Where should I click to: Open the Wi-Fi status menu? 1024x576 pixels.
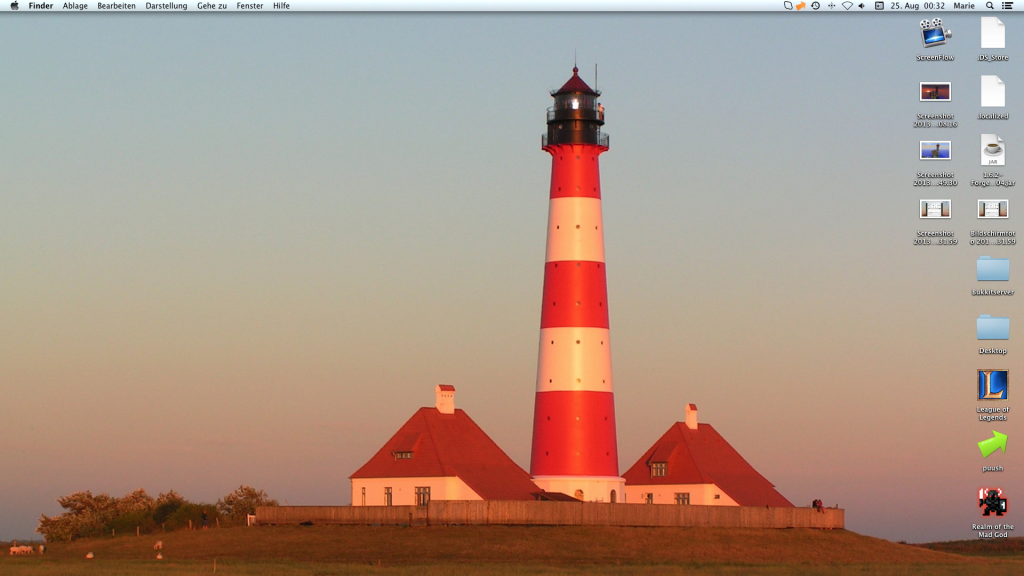(847, 6)
